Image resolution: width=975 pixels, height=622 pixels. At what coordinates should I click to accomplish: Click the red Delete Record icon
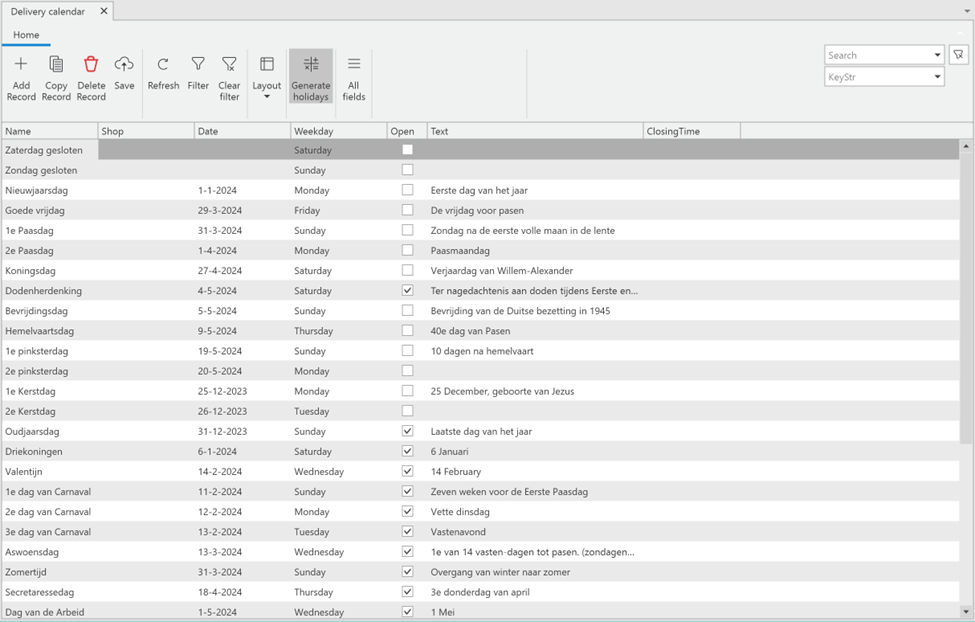point(91,66)
